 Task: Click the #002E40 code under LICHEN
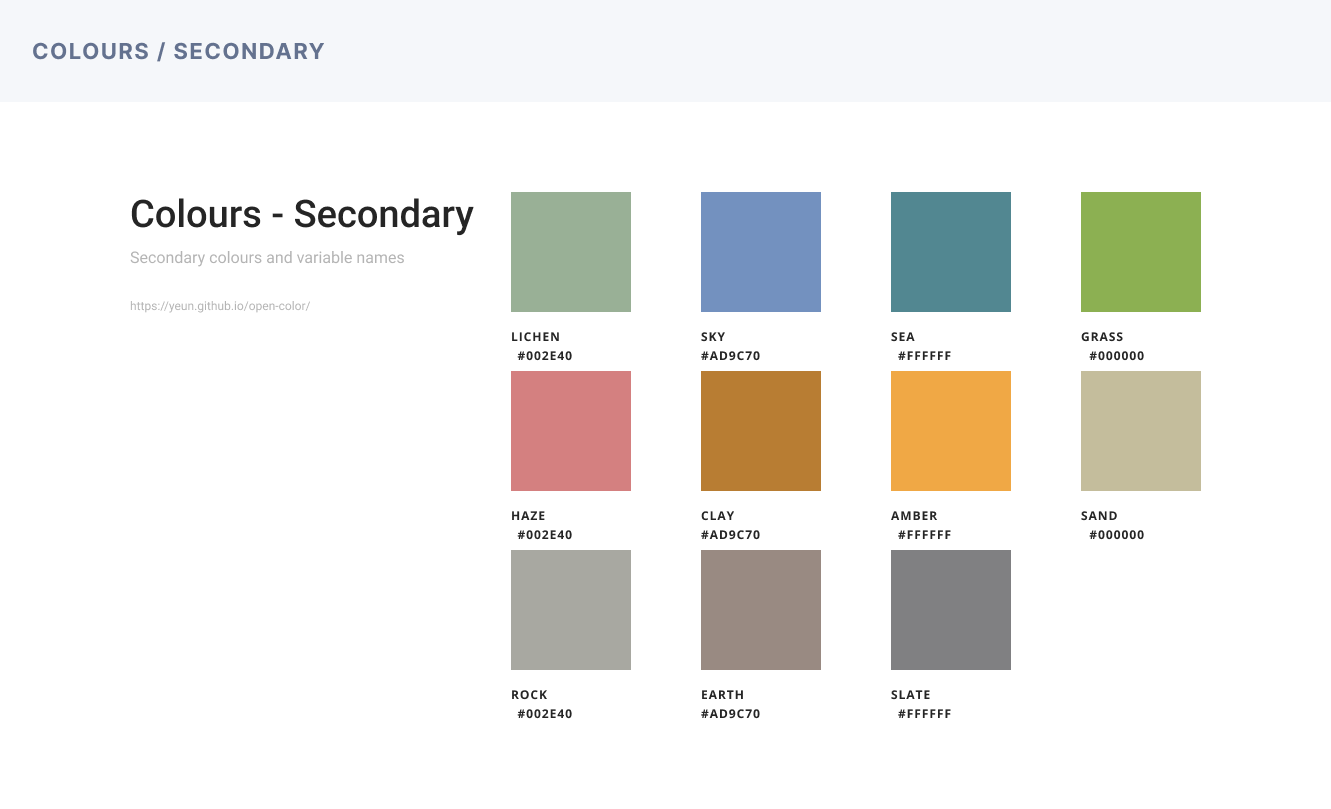pos(545,356)
